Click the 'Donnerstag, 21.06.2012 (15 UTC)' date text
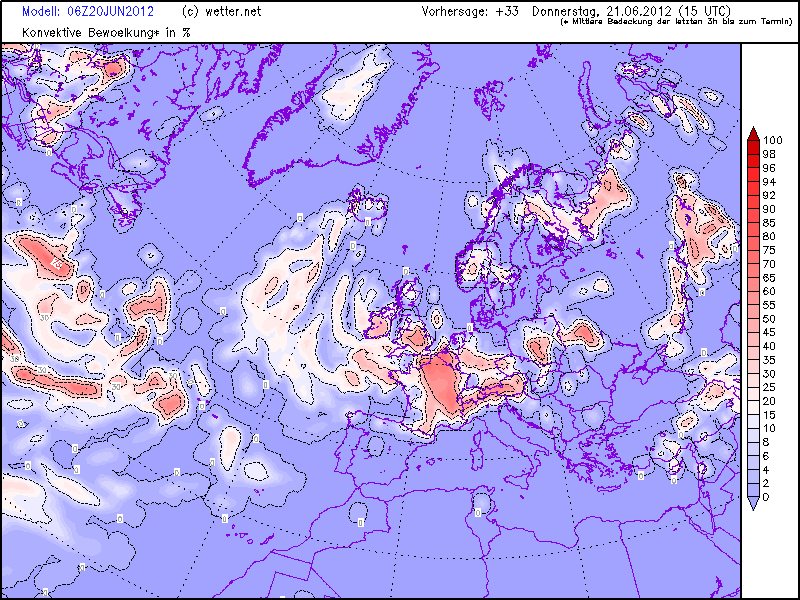This screenshot has width=800, height=600. click(631, 12)
